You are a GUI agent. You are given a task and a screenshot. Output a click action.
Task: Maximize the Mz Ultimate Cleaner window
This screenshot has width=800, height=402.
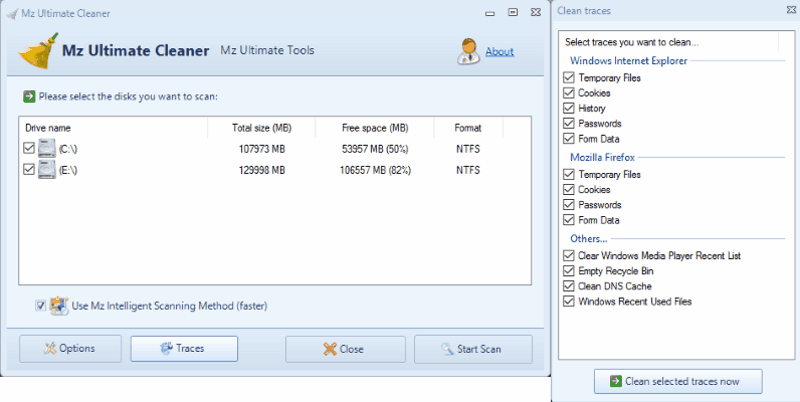(513, 12)
